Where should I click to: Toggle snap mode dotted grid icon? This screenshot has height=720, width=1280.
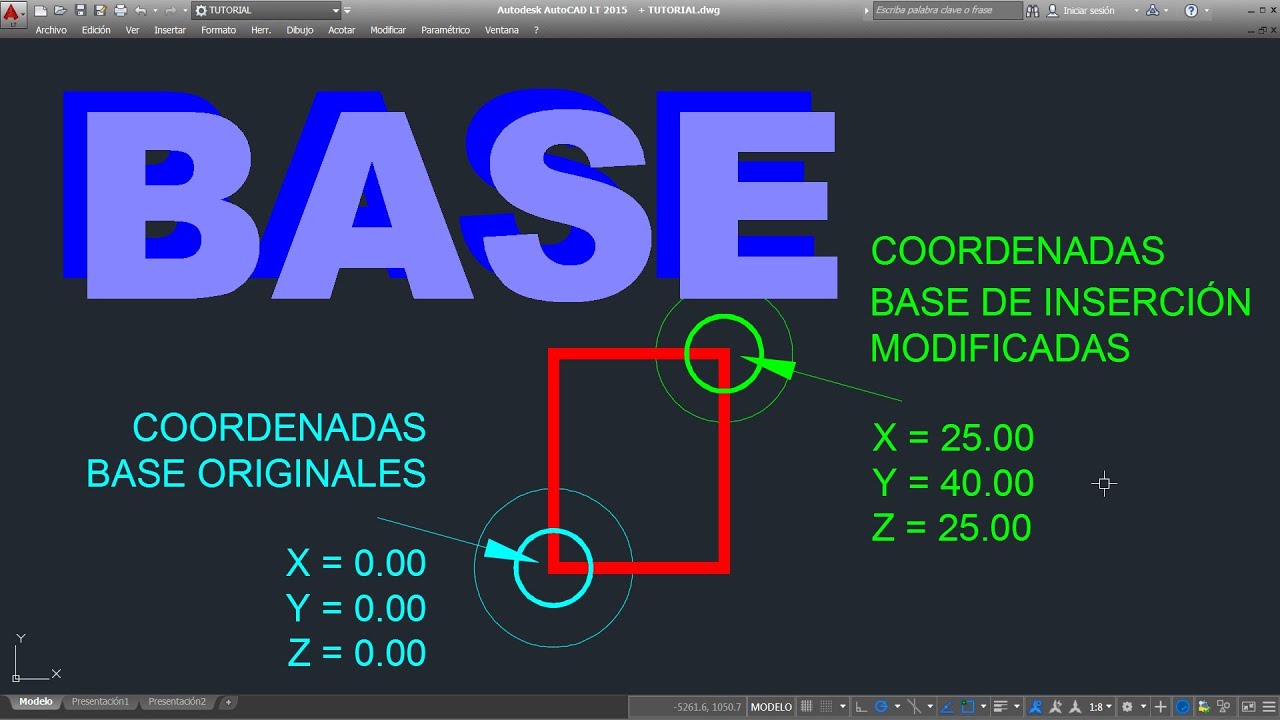(826, 707)
